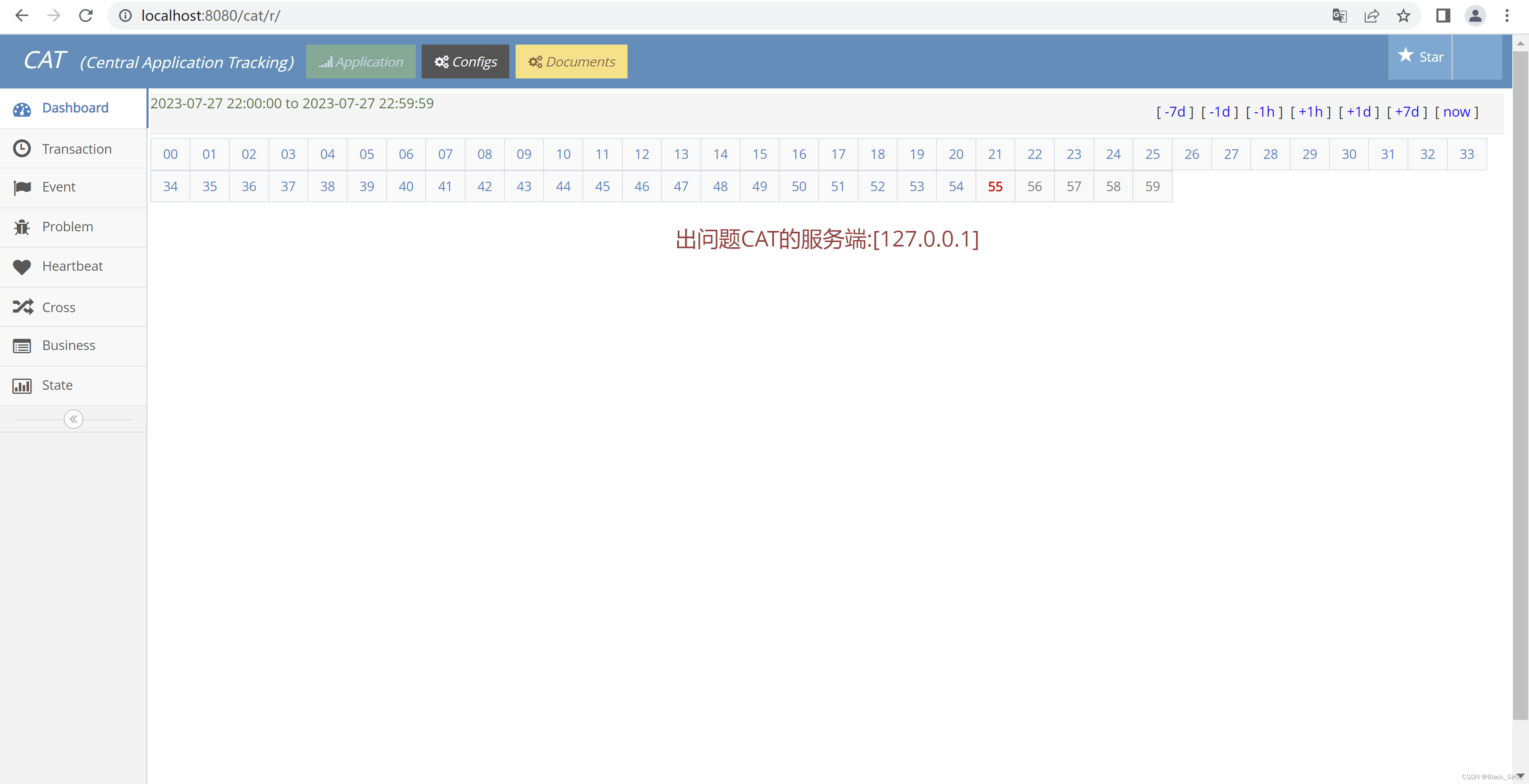The image size is (1529, 784).
Task: Open the Event view
Action: coord(59,186)
